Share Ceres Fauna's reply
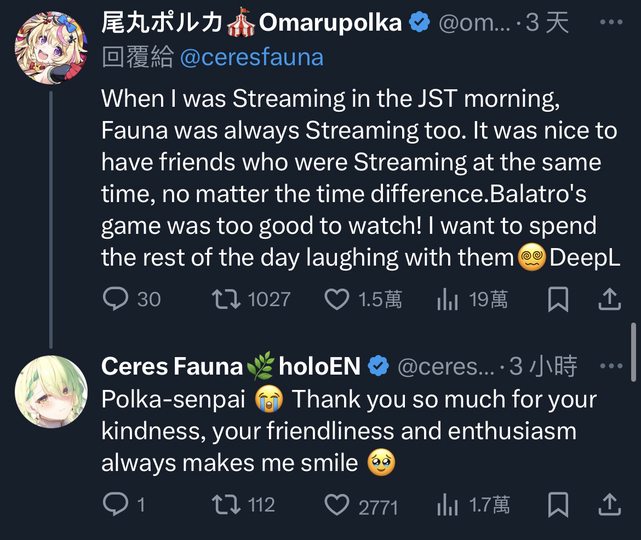This screenshot has height=540, width=641. pos(609,505)
